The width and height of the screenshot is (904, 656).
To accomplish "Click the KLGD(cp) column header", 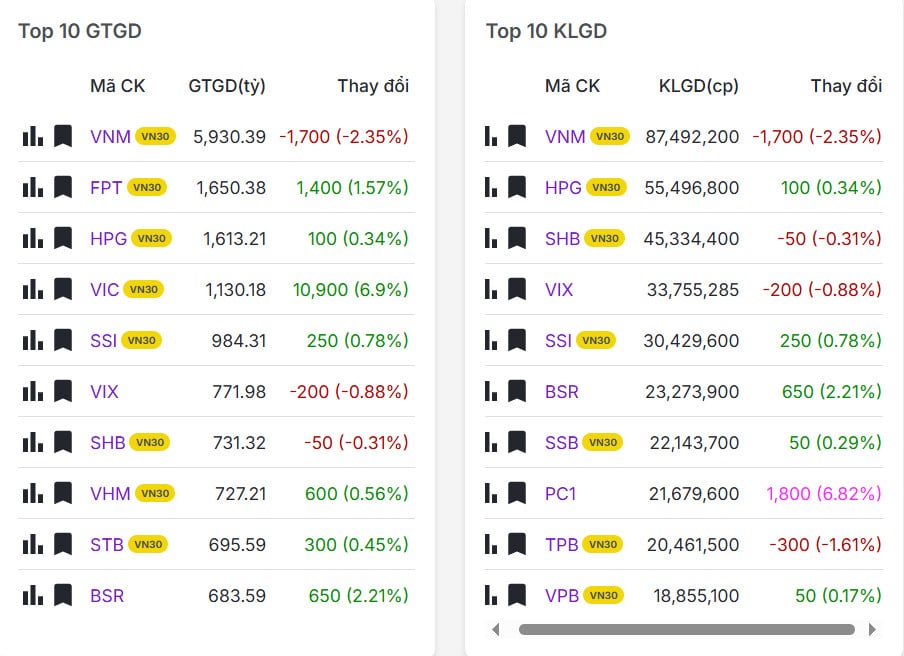I will pos(698,86).
